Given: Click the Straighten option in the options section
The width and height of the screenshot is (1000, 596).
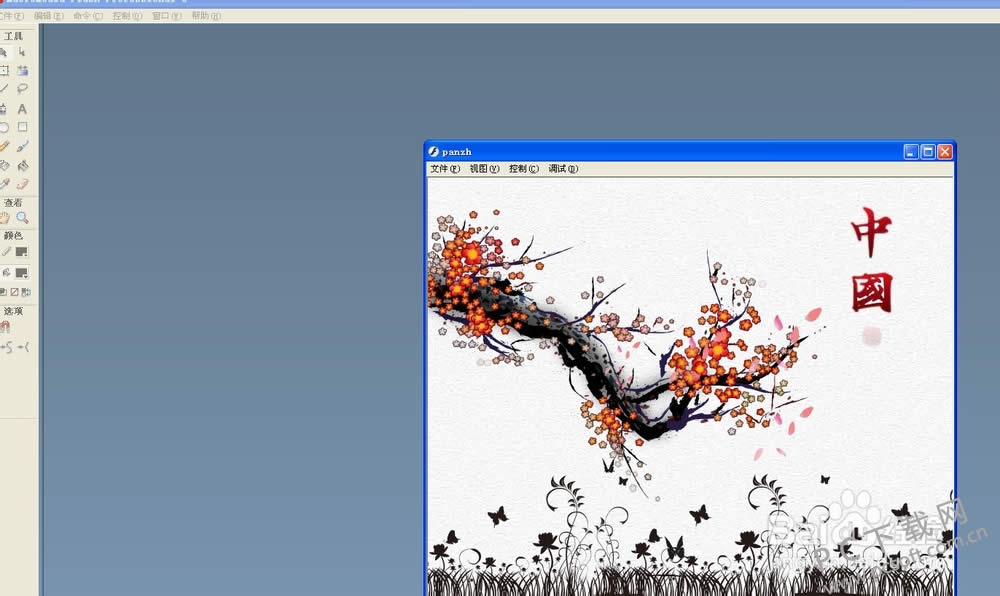Looking at the screenshot, I should 22,346.
